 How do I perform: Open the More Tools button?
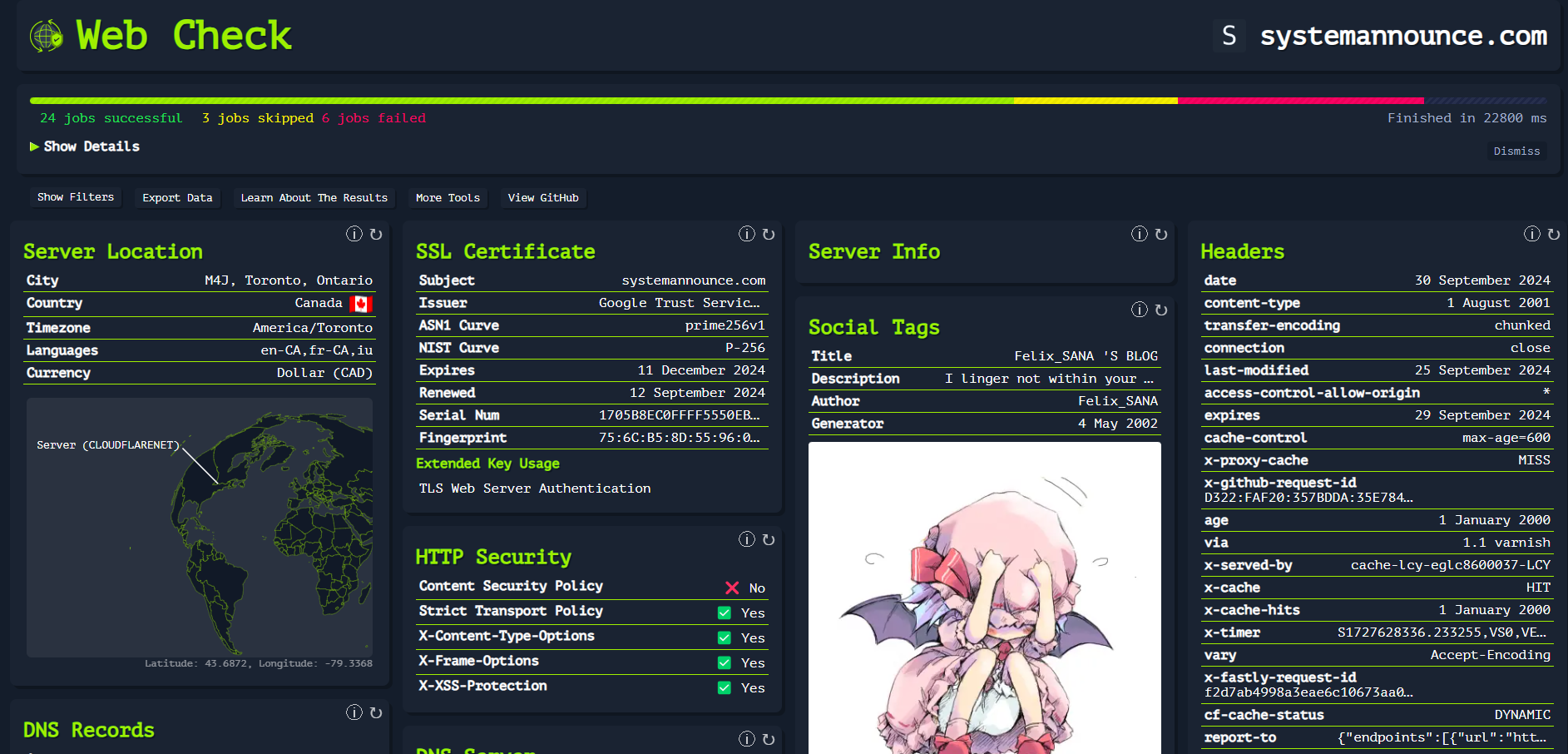[448, 198]
